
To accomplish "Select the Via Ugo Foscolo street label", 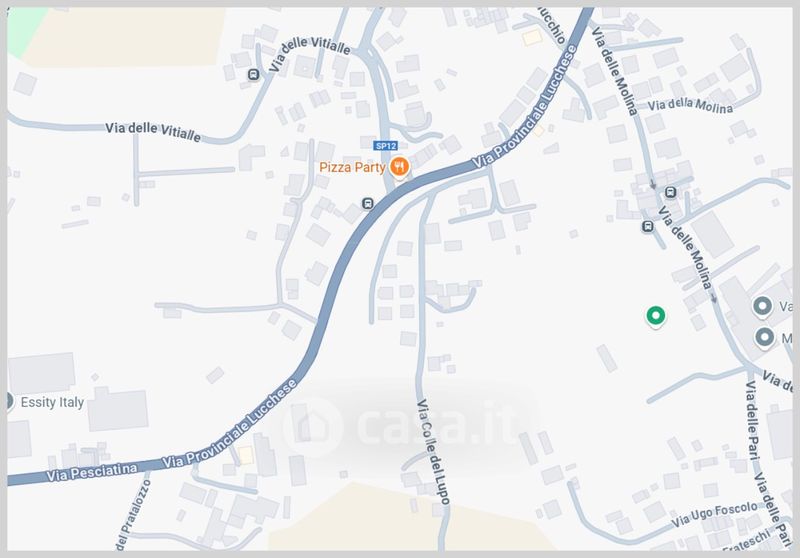I will (x=714, y=514).
